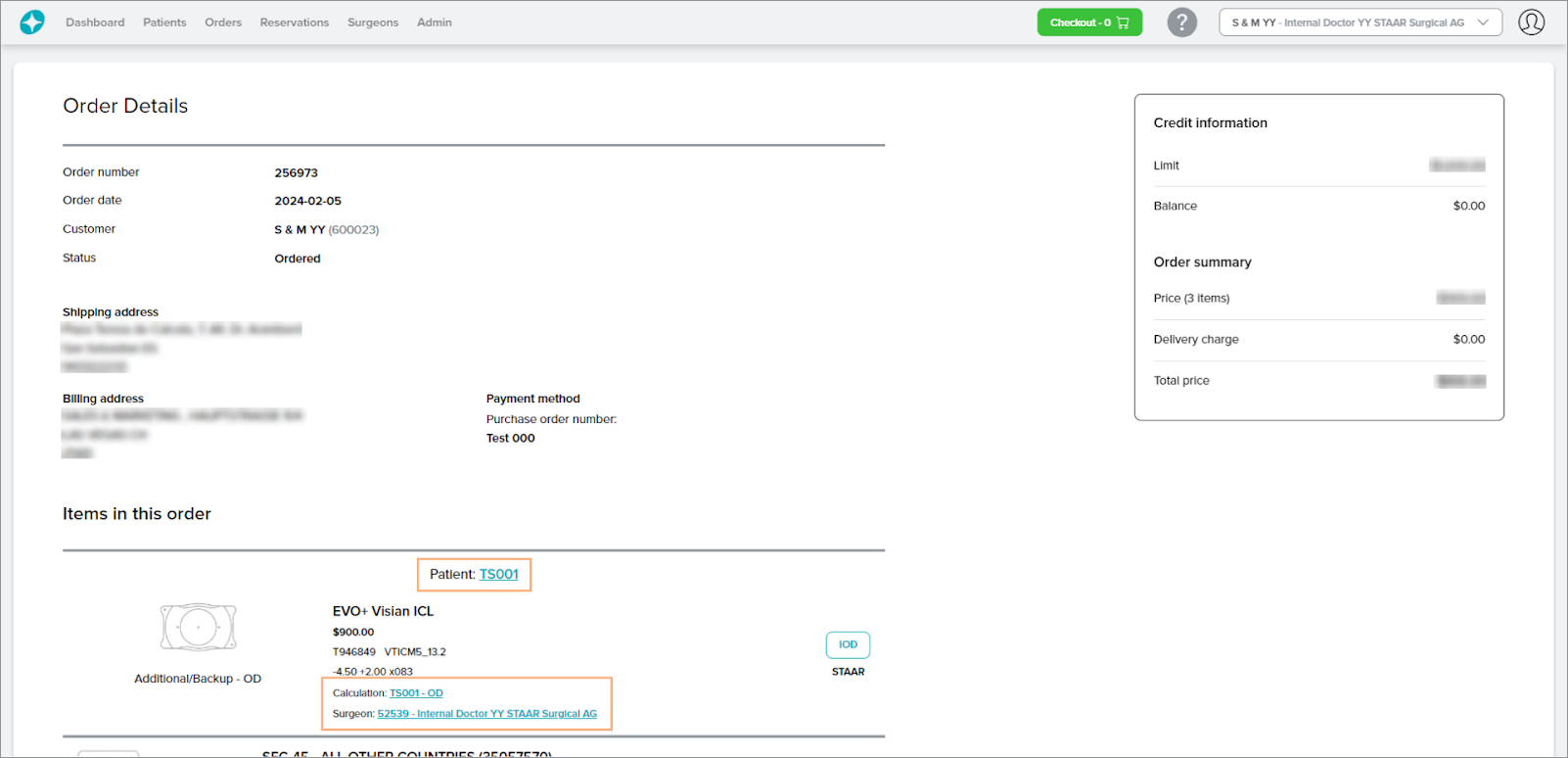Click the IOD badge icon

848,644
